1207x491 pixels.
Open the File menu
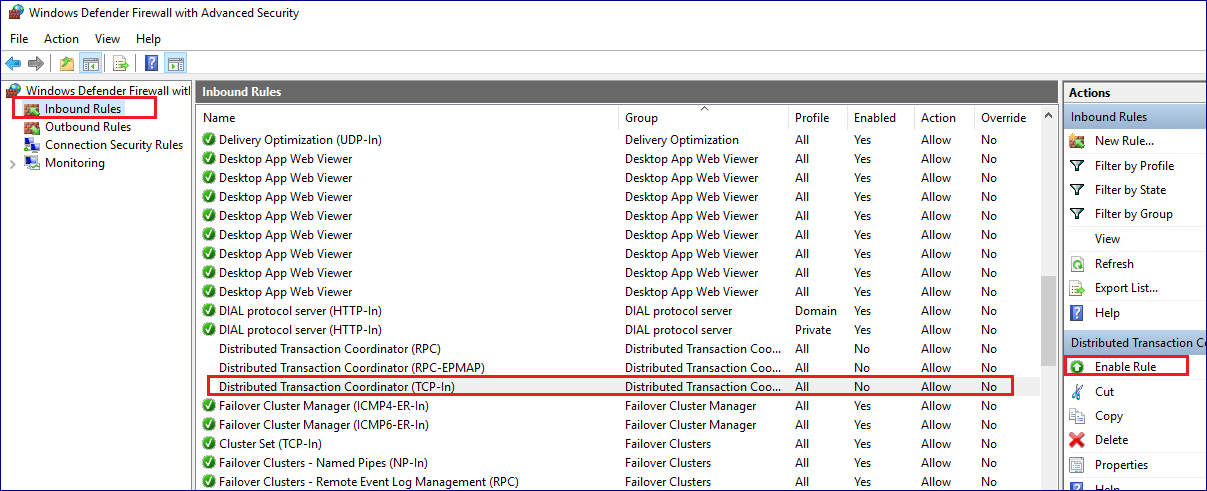(x=19, y=39)
